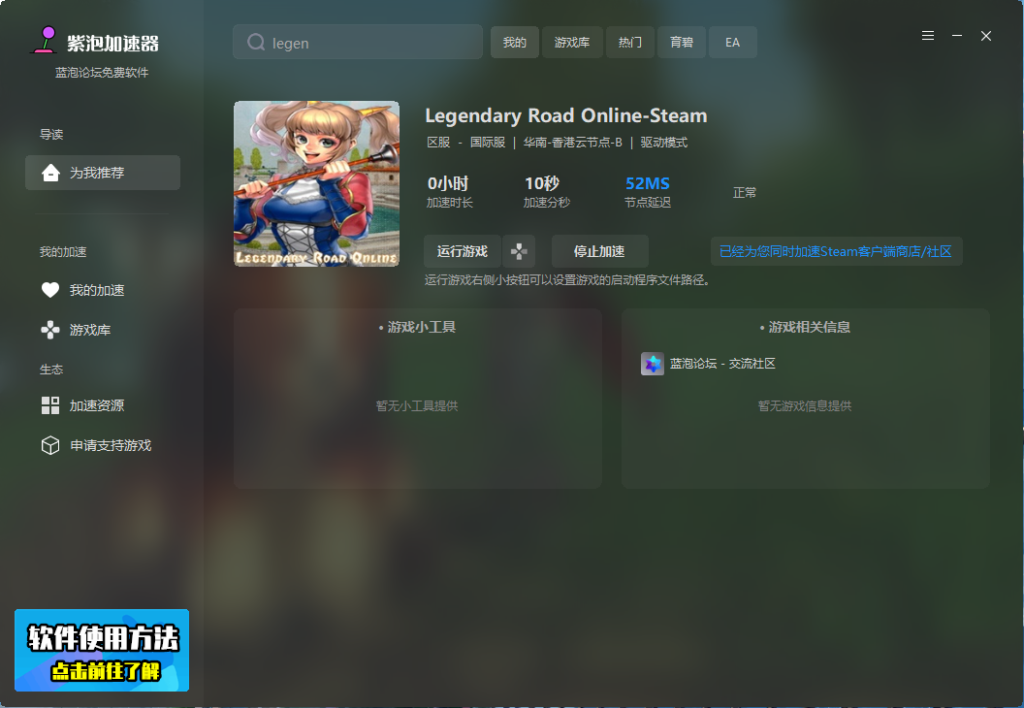Click the grid icon beside 加速资源
1024x708 pixels.
(x=50, y=406)
